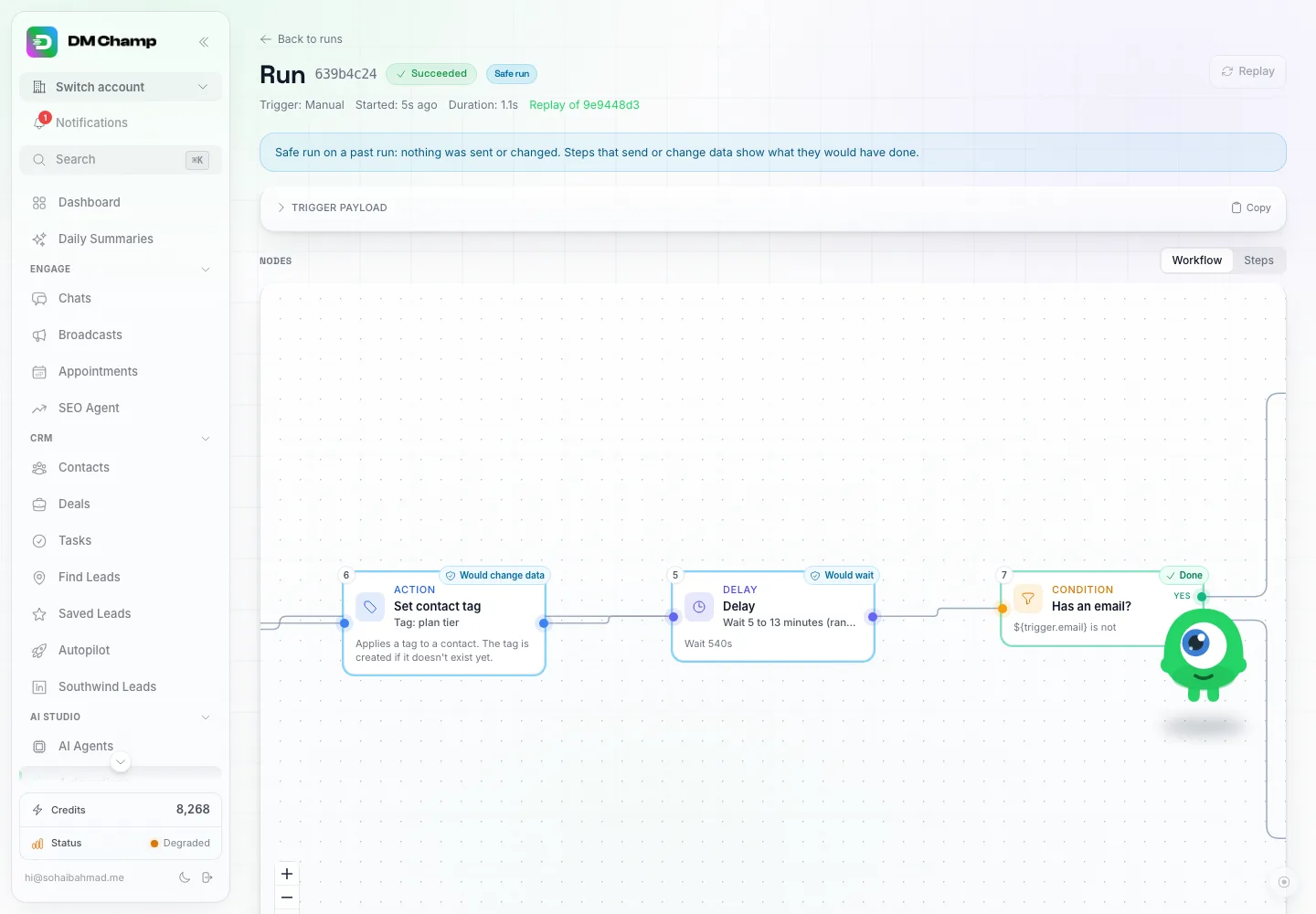Screen dimensions: 1316x914
Task: Click the tag icon on Set contact tag node
Action: tap(370, 606)
